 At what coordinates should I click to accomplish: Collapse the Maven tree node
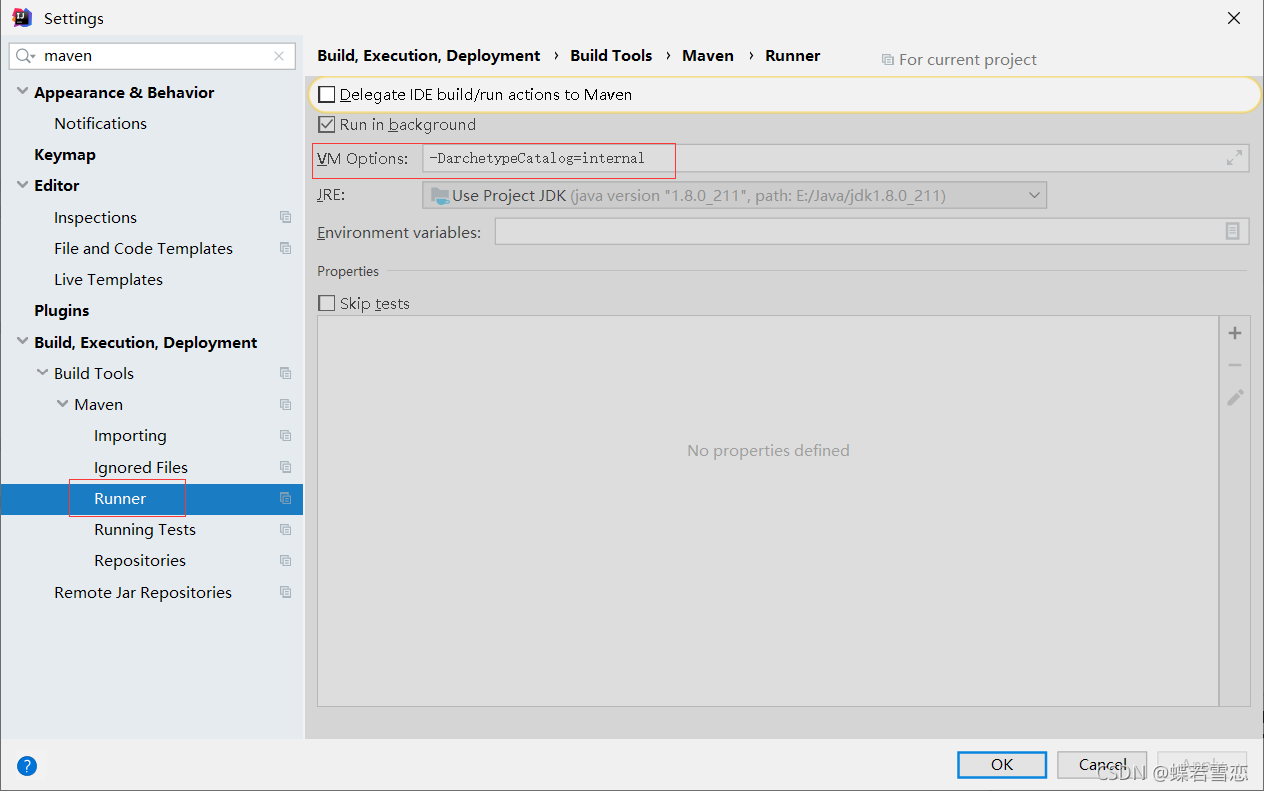click(x=62, y=404)
